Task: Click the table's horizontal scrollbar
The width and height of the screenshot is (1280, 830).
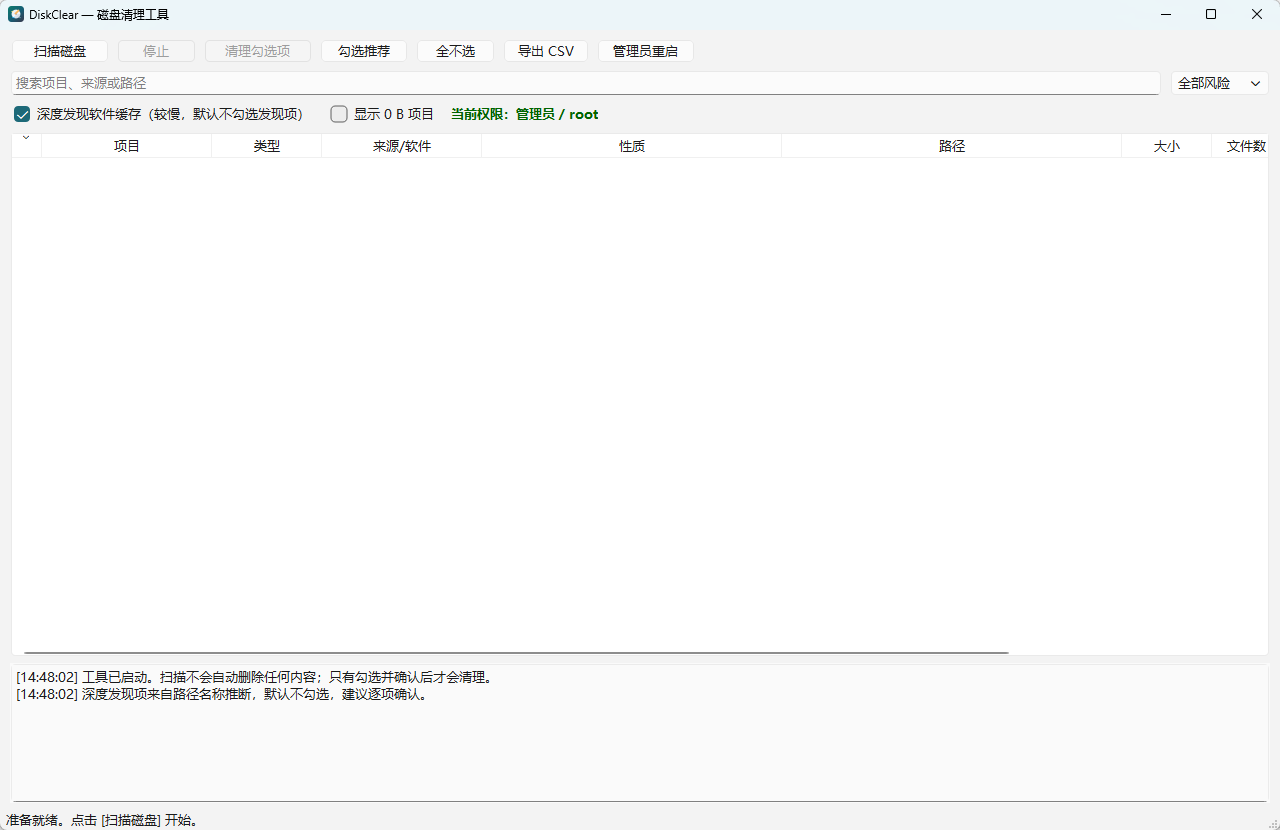Action: point(516,652)
